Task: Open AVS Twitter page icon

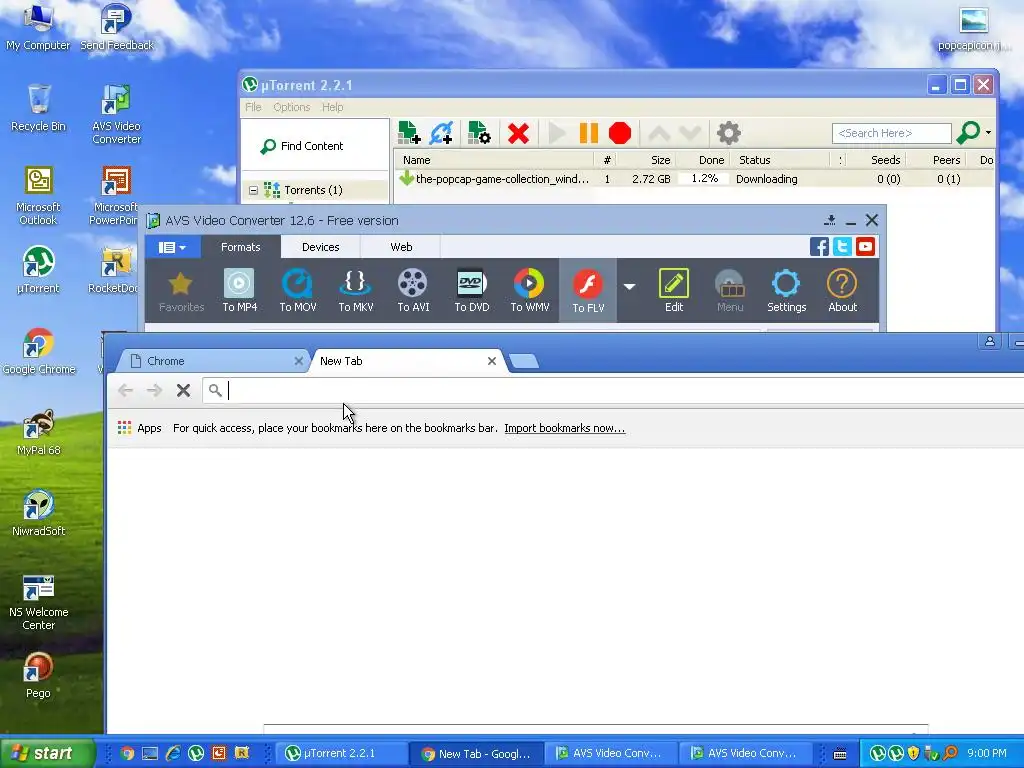Action: point(842,247)
